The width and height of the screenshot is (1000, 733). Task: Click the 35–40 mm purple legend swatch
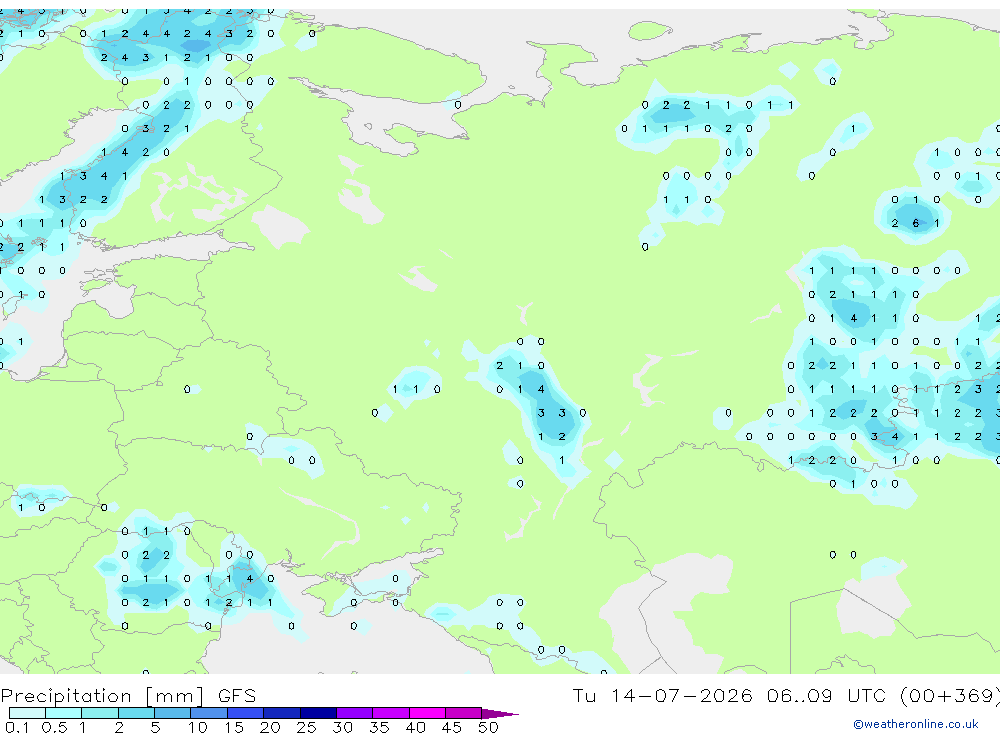390,713
